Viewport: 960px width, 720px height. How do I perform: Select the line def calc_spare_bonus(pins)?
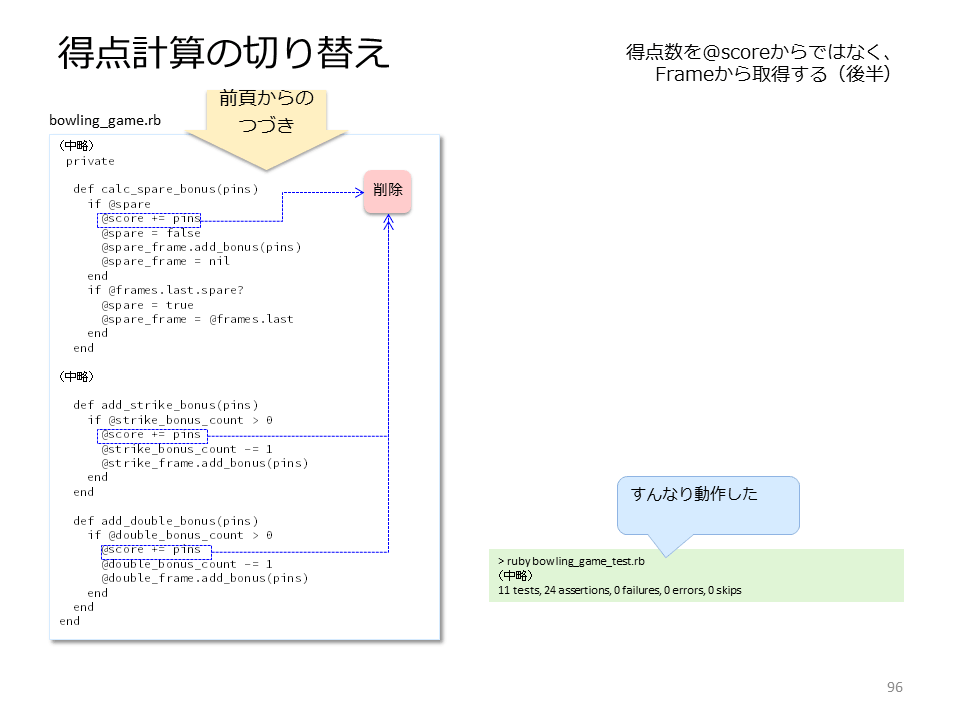coord(166,189)
